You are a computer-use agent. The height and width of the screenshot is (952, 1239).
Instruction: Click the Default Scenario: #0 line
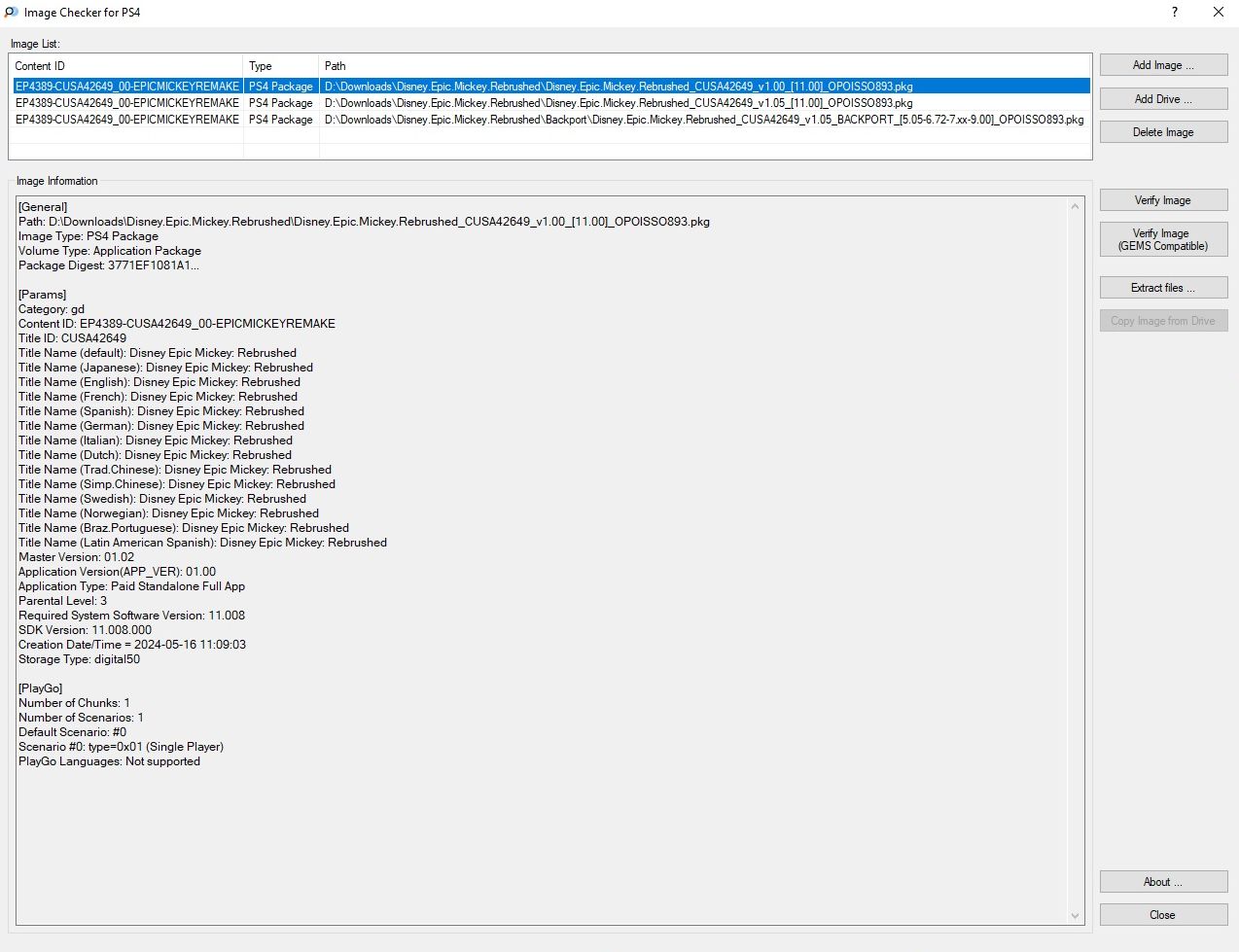(x=73, y=732)
